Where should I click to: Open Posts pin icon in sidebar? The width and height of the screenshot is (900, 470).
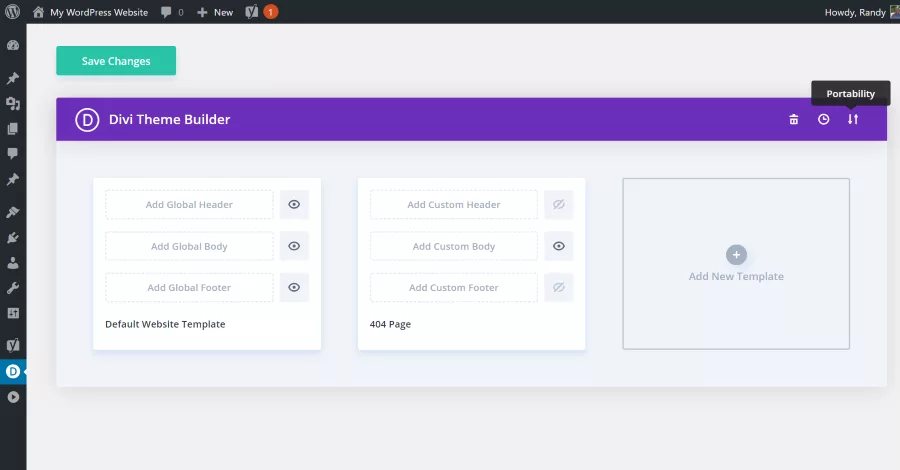[13, 78]
